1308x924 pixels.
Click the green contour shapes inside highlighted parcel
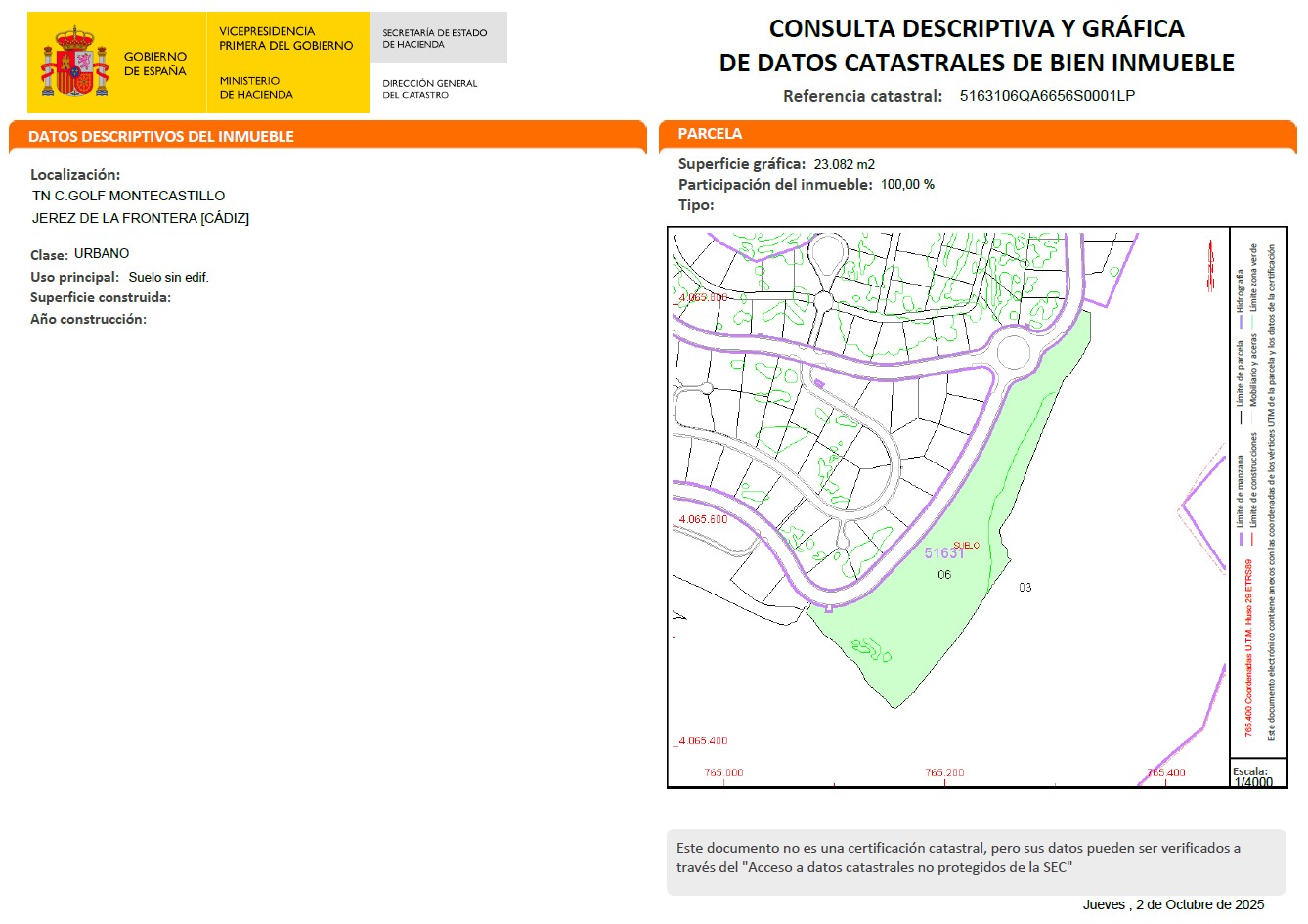tap(871, 649)
